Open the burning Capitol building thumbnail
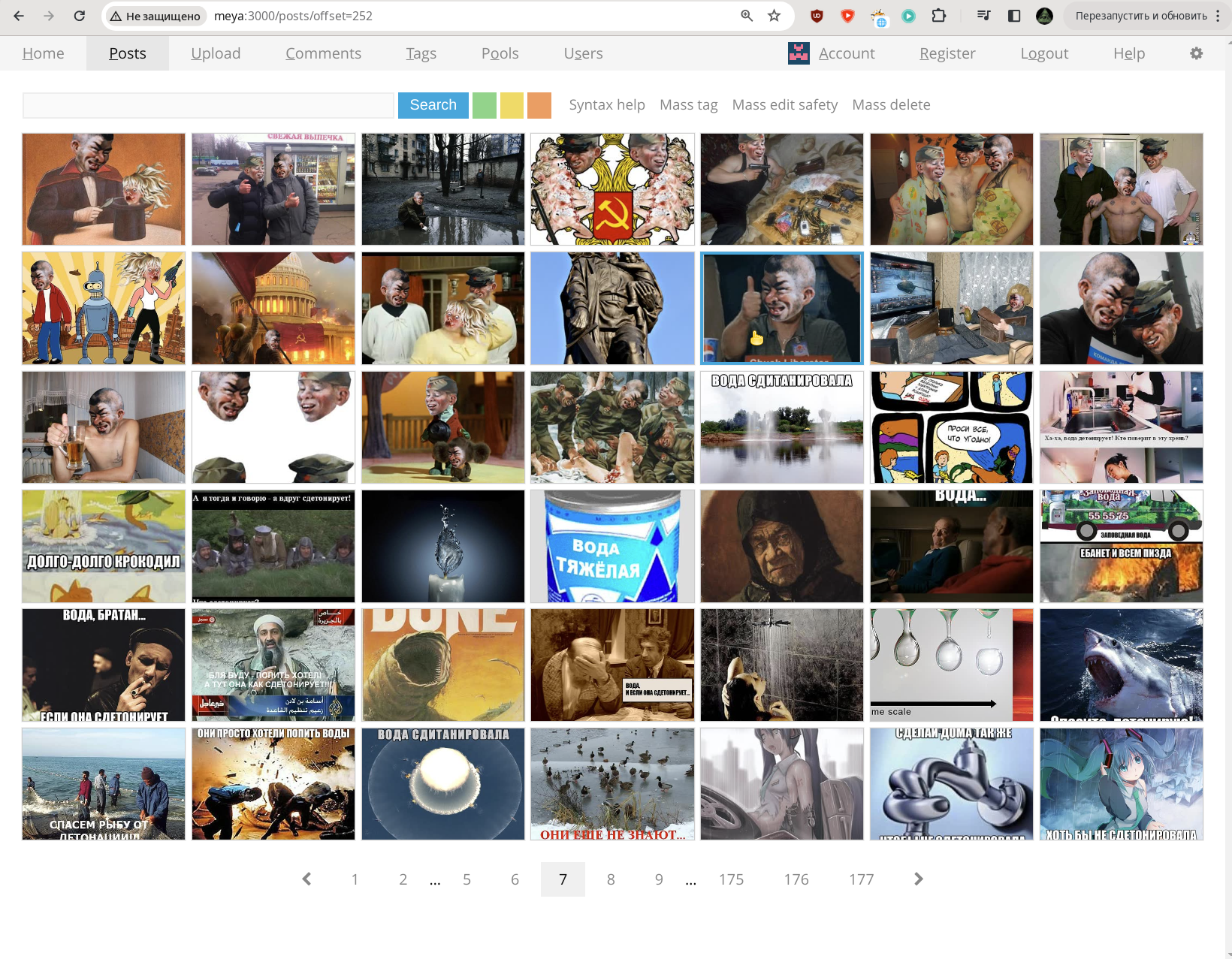 (273, 308)
